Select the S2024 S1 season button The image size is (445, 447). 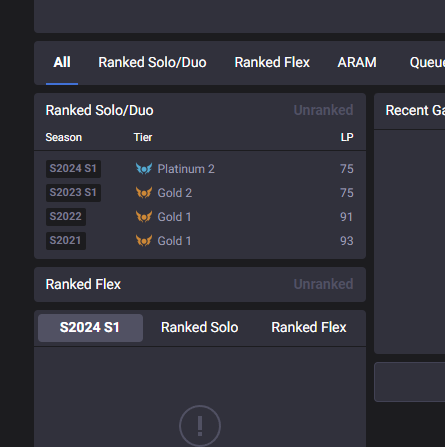point(90,328)
